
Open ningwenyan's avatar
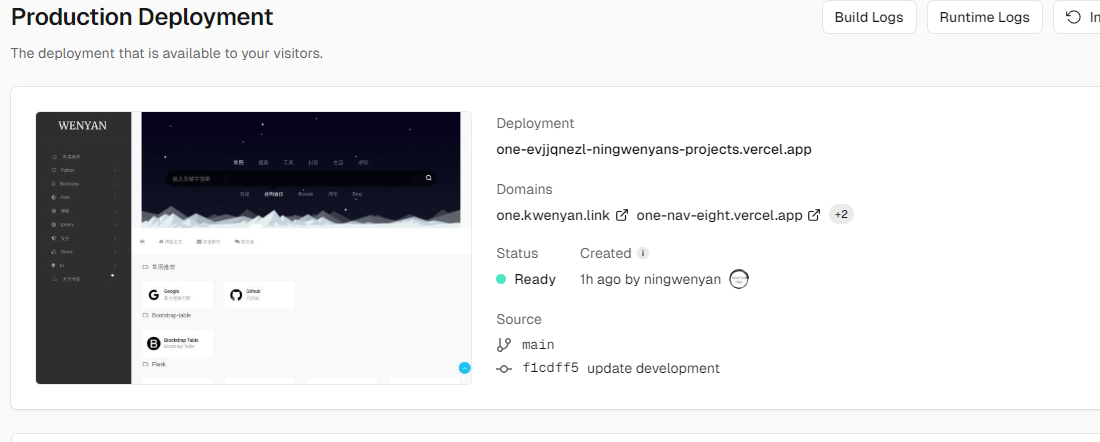click(x=739, y=279)
